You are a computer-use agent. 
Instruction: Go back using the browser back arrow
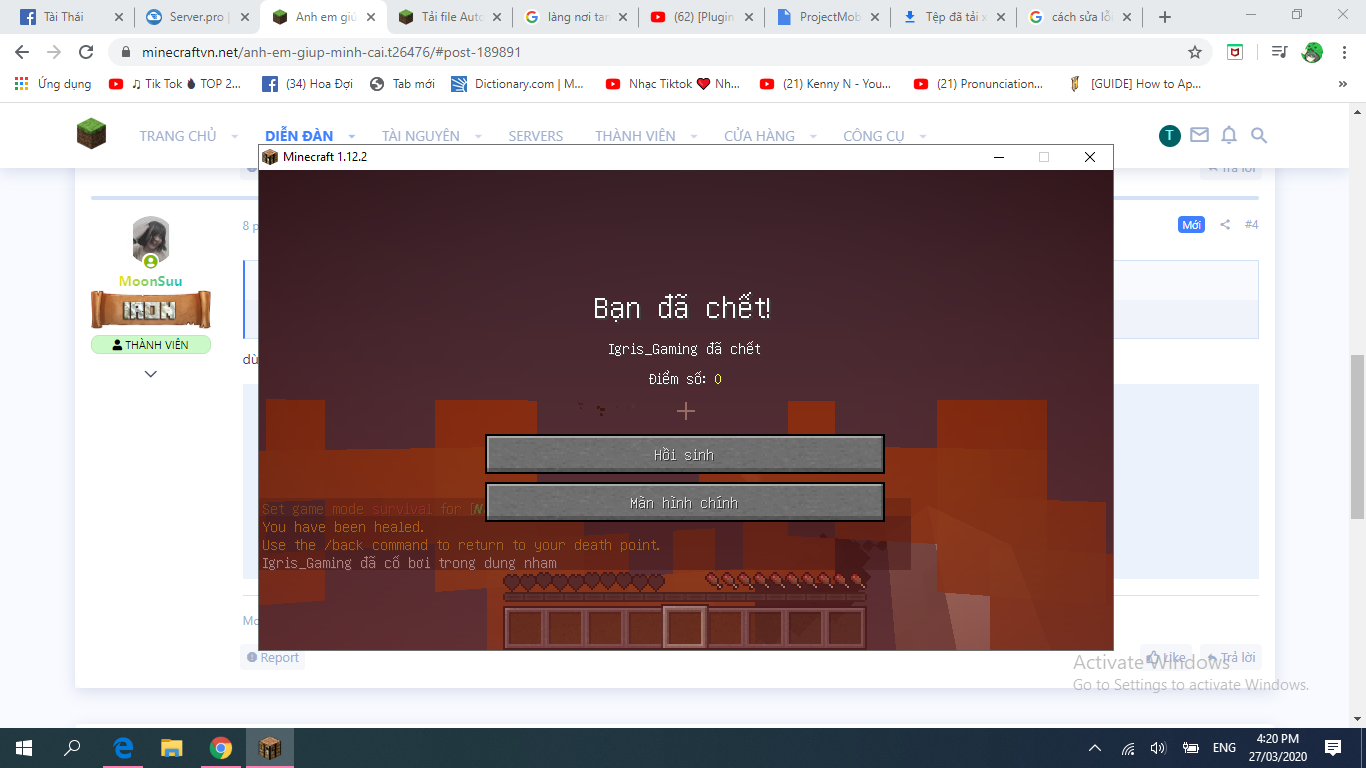tap(22, 52)
